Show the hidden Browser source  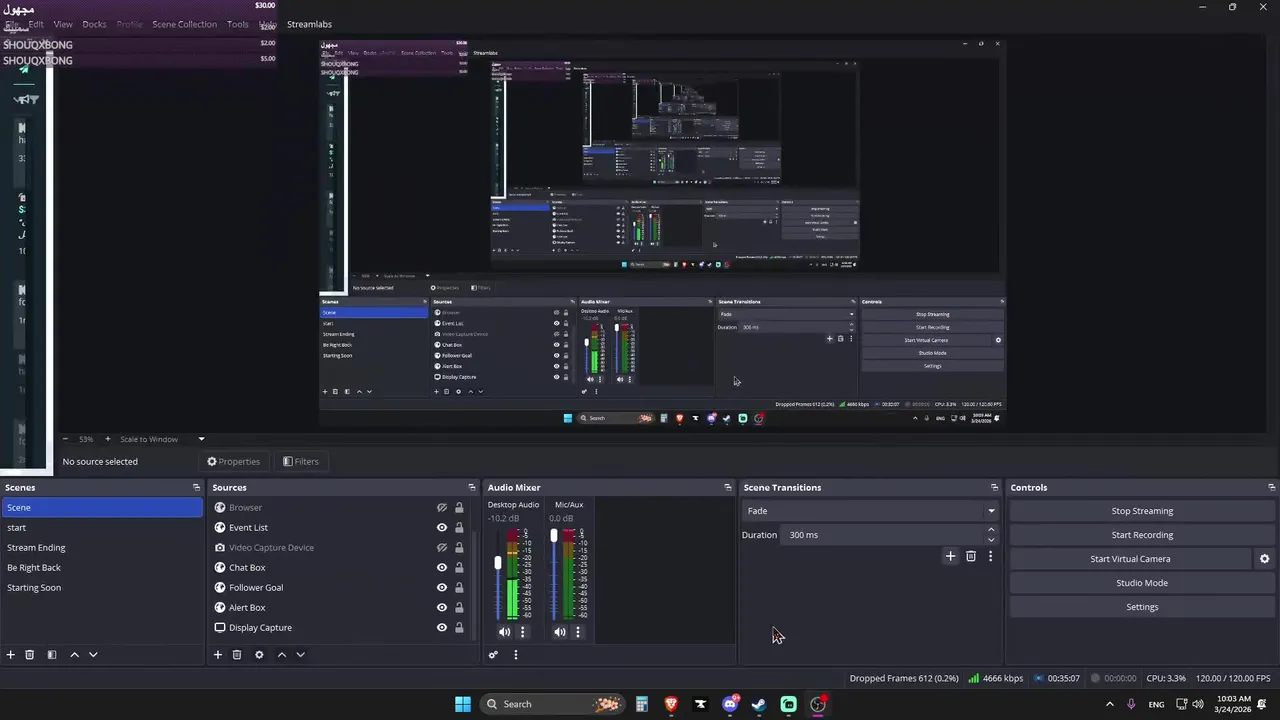tap(441, 508)
